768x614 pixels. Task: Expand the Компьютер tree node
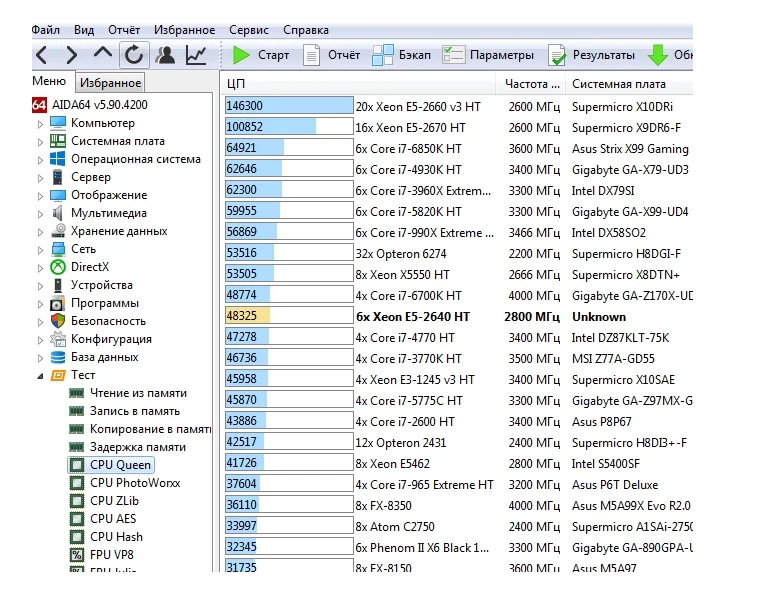[x=40, y=124]
